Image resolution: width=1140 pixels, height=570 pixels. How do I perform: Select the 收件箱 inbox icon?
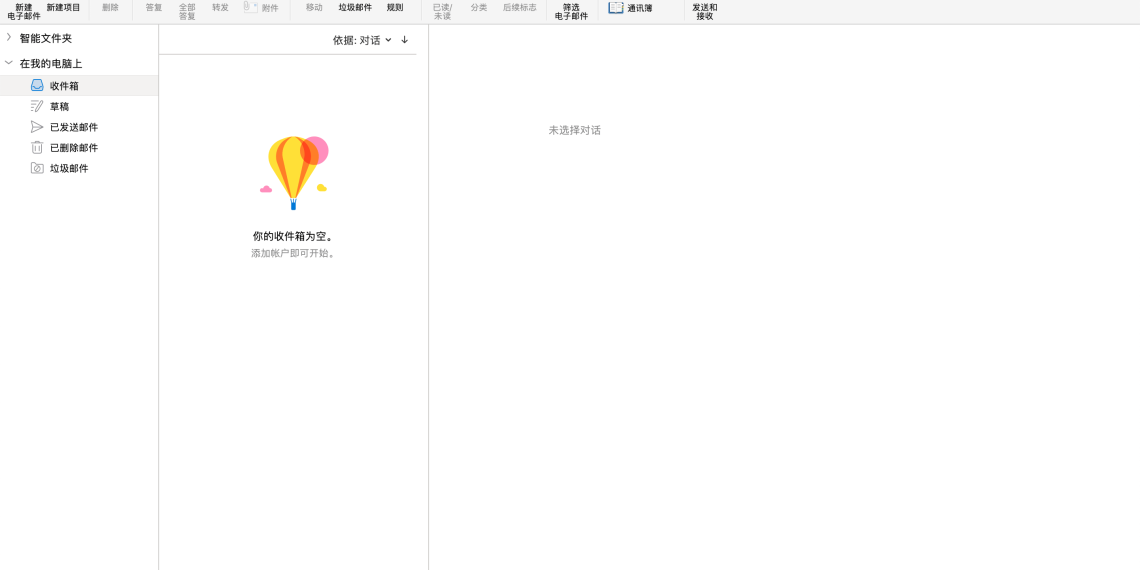(37, 86)
